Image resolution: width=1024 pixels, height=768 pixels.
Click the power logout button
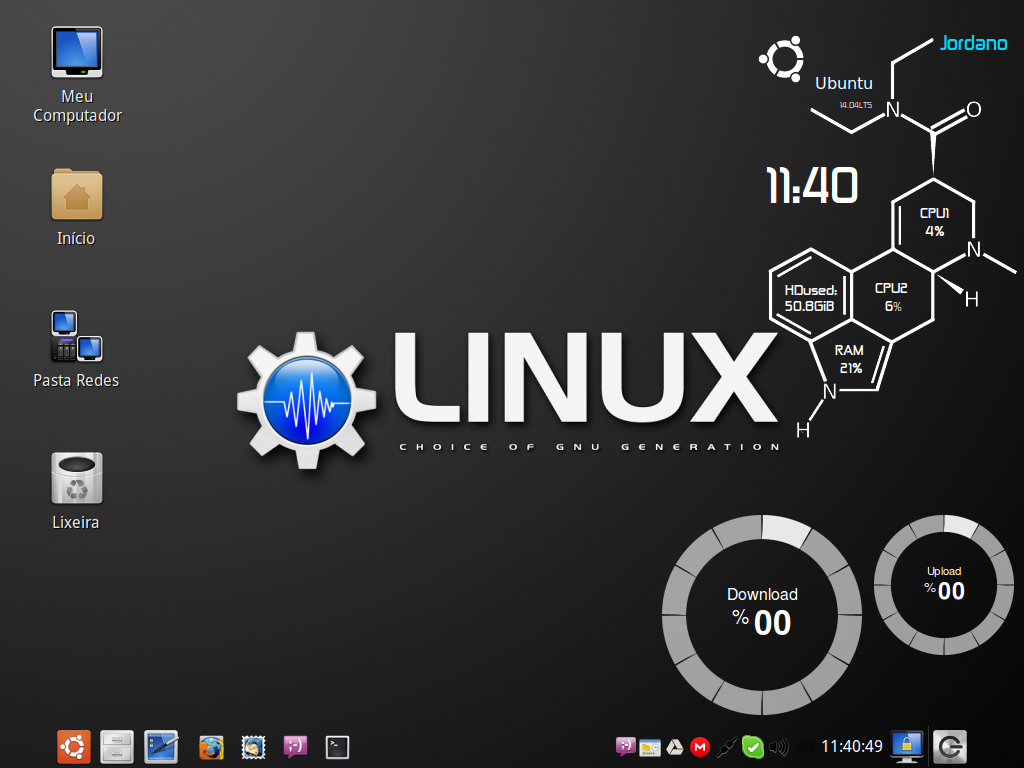pos(950,747)
